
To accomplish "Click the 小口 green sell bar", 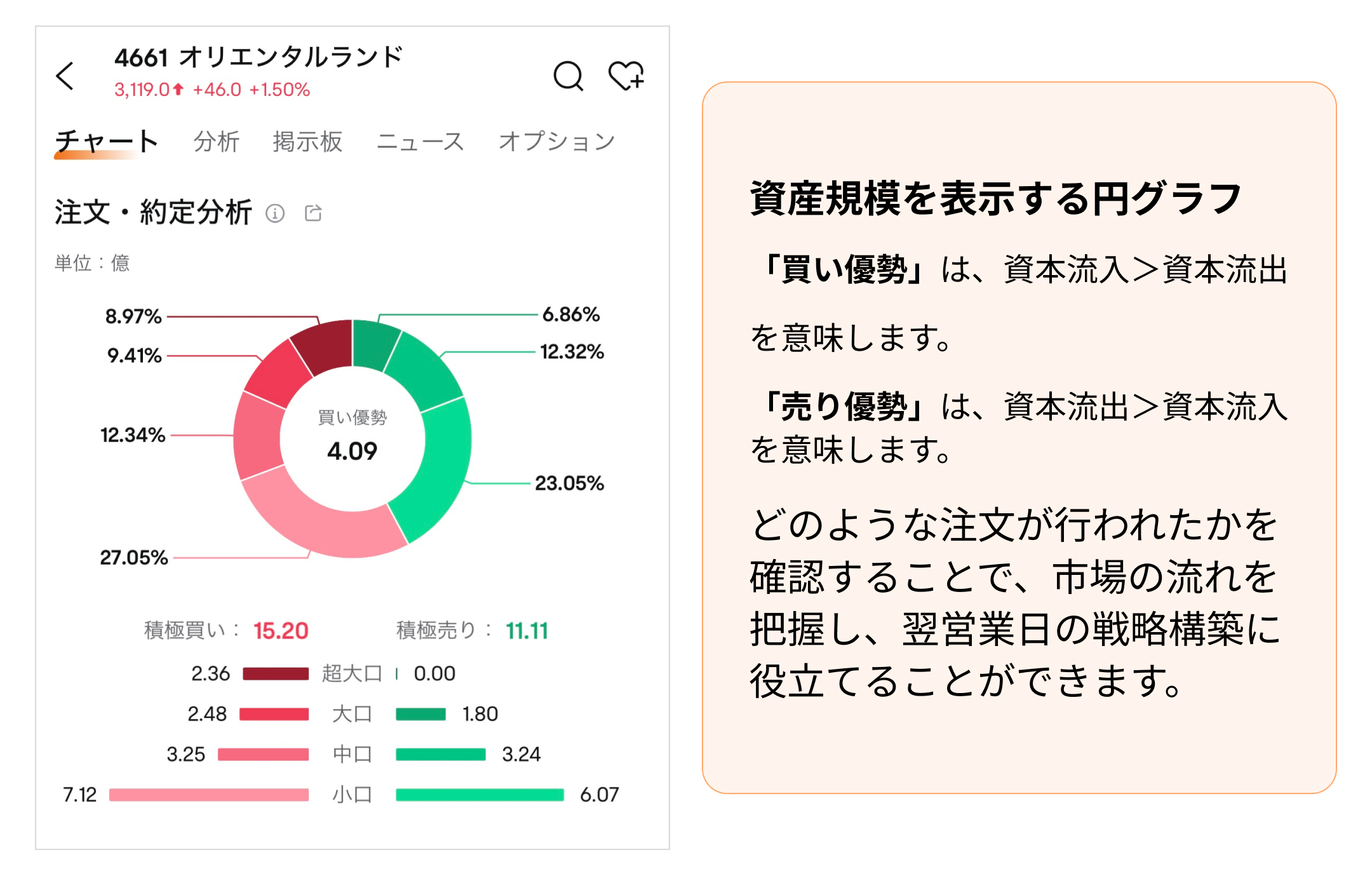I will (480, 795).
